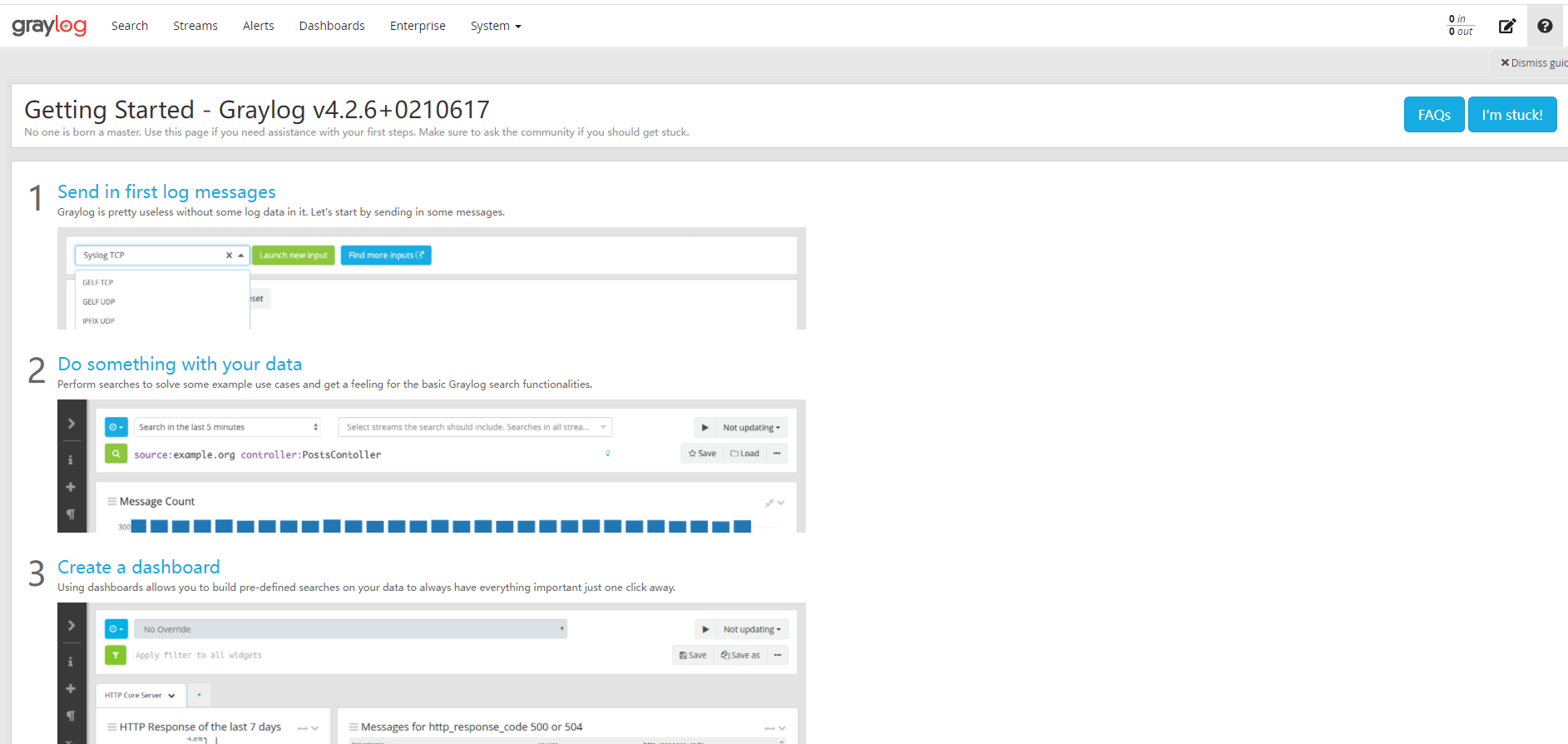Expand the search sidebar chevron in step 2
The height and width of the screenshot is (744, 1568).
(71, 424)
